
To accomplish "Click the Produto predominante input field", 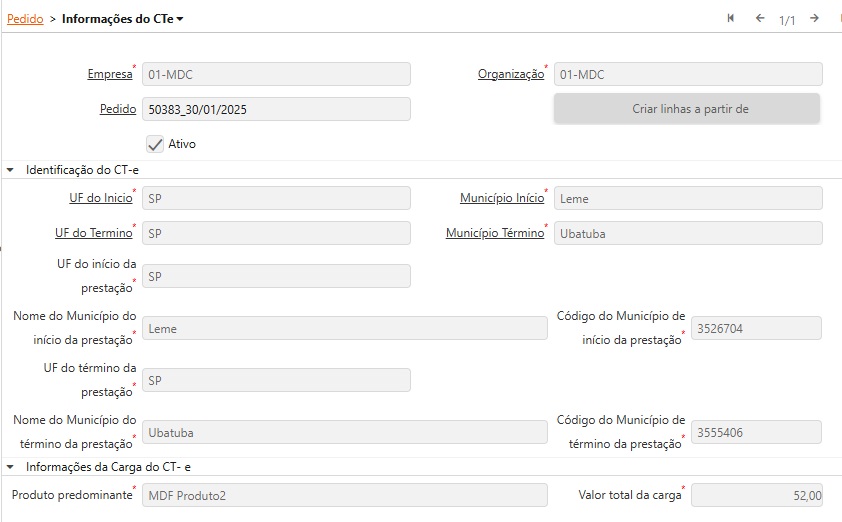I will pos(344,495).
